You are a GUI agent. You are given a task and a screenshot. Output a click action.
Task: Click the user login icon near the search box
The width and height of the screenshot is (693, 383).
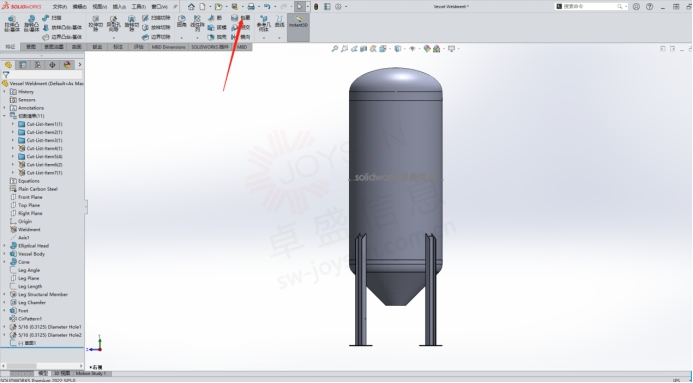(x=636, y=7)
